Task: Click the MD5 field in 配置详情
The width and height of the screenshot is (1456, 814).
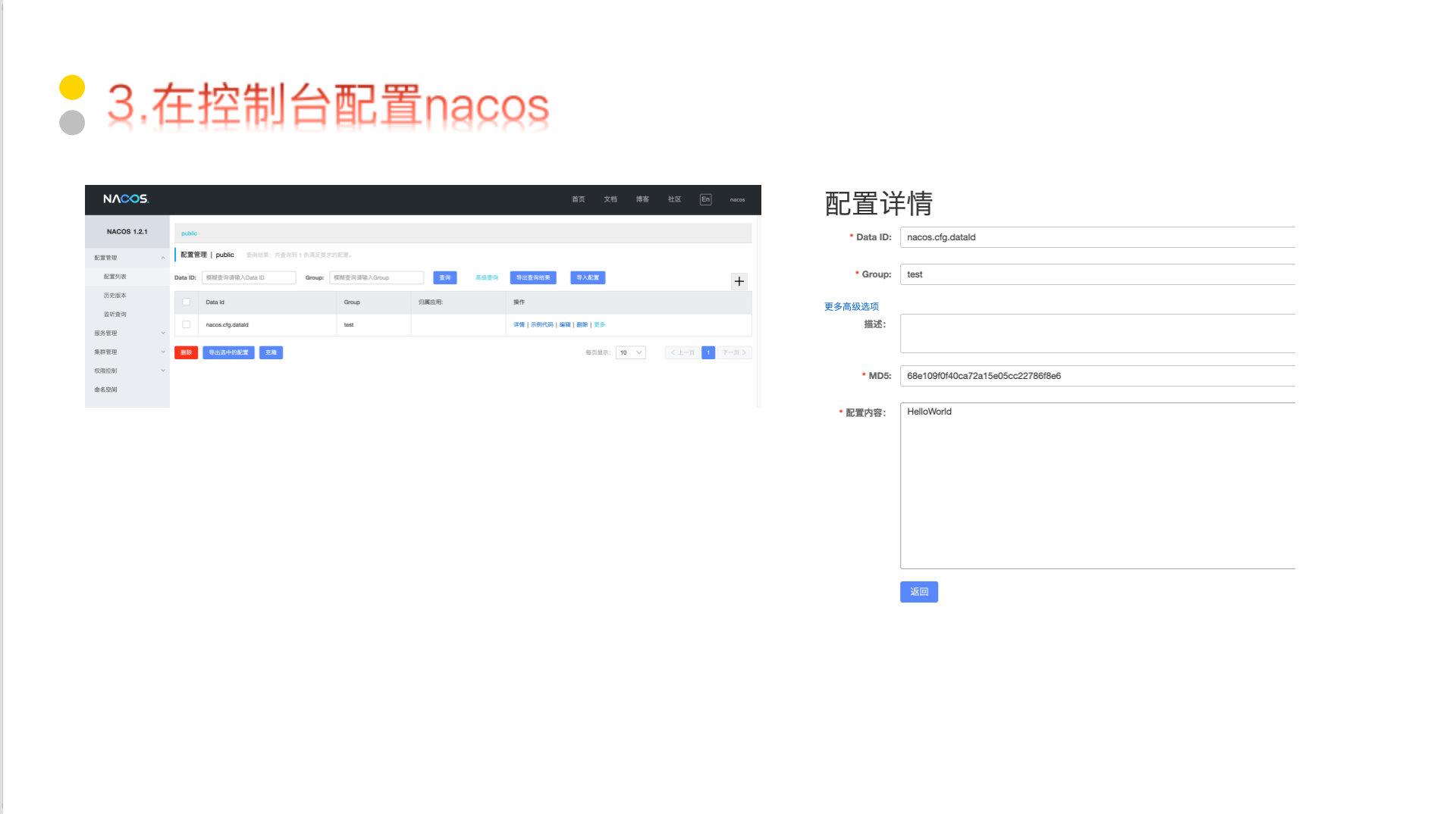Action: pyautogui.click(x=1097, y=376)
